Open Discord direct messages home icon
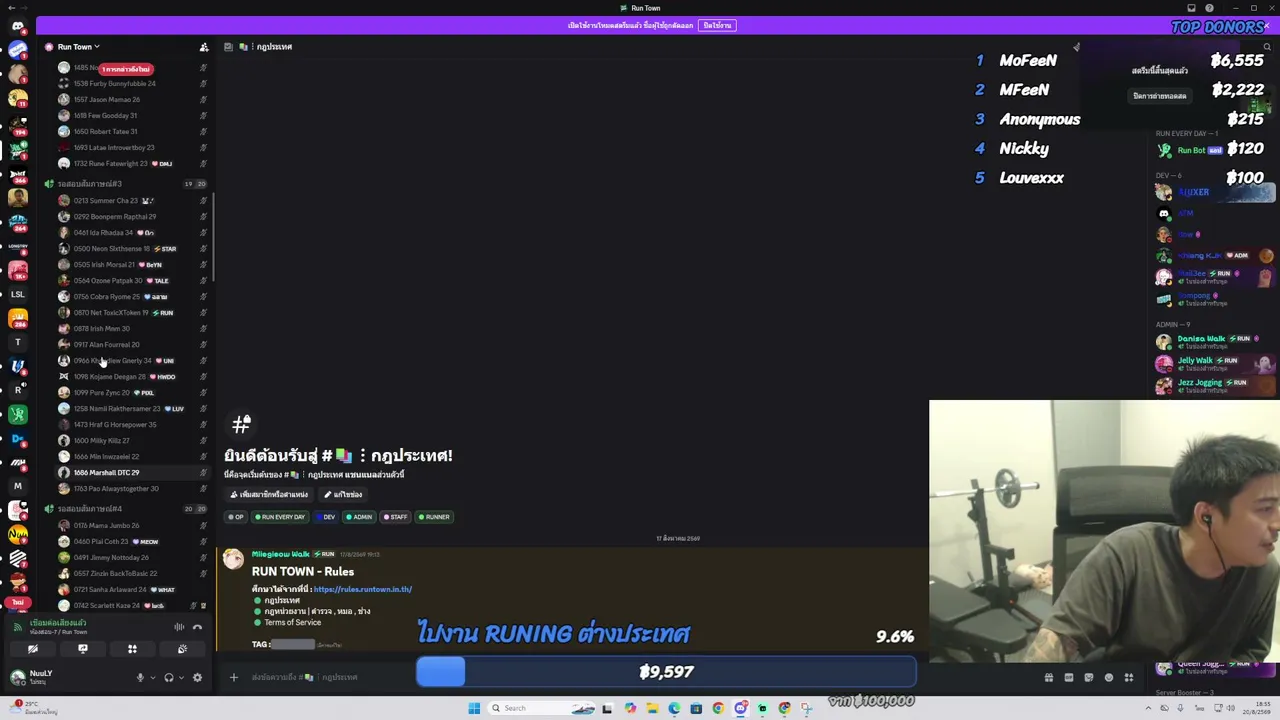The width and height of the screenshot is (1280, 720). pos(17,27)
